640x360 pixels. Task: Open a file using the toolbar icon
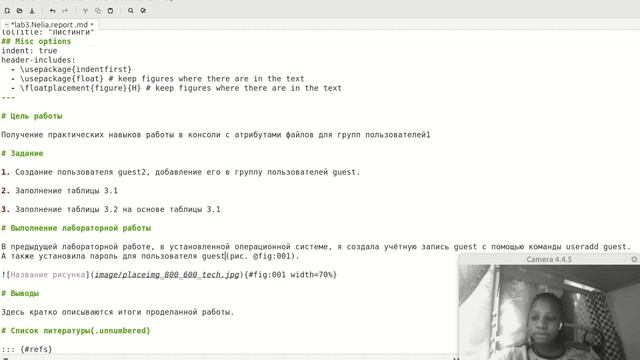20,11
